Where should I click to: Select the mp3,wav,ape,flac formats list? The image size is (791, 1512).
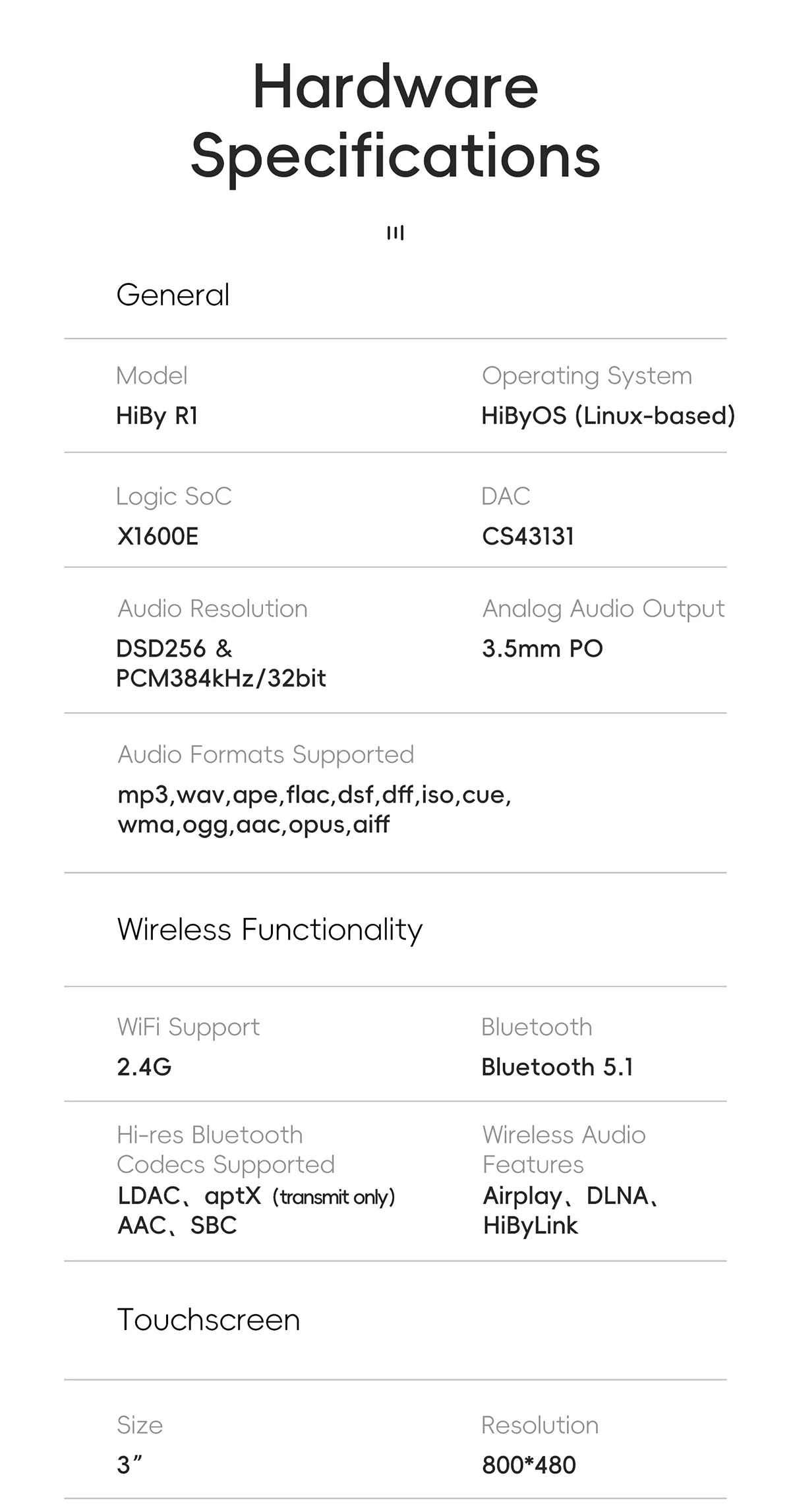click(314, 810)
